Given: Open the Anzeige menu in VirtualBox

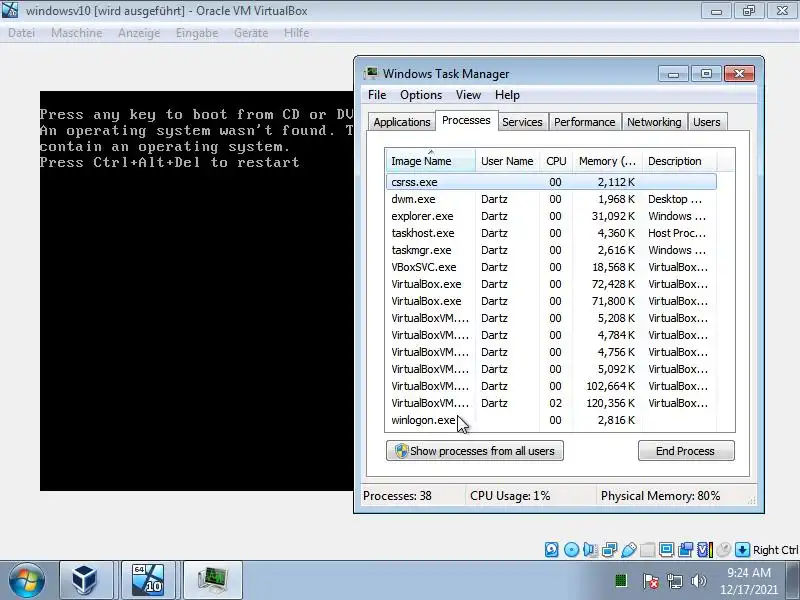Looking at the screenshot, I should pyautogui.click(x=139, y=33).
